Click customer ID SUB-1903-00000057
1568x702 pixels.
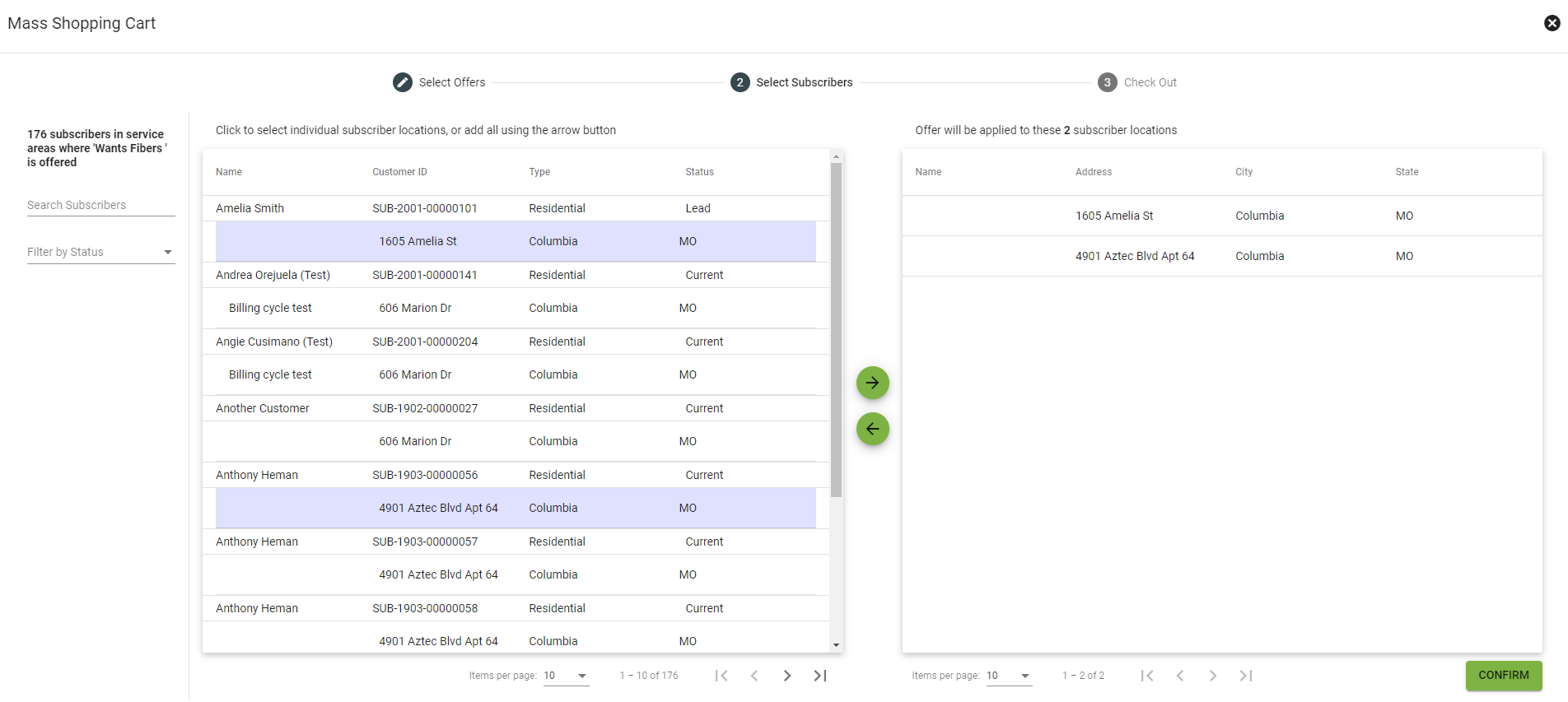click(x=425, y=542)
